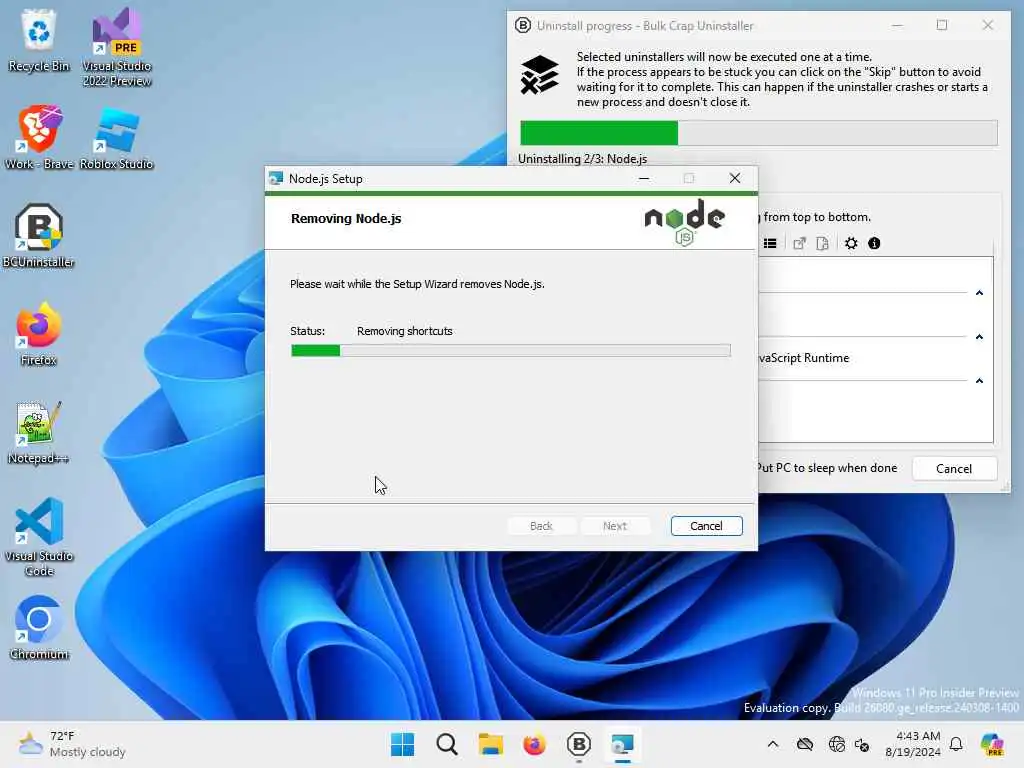
Task: Switch to the Node.js installer taskbar icon
Action: 622,744
